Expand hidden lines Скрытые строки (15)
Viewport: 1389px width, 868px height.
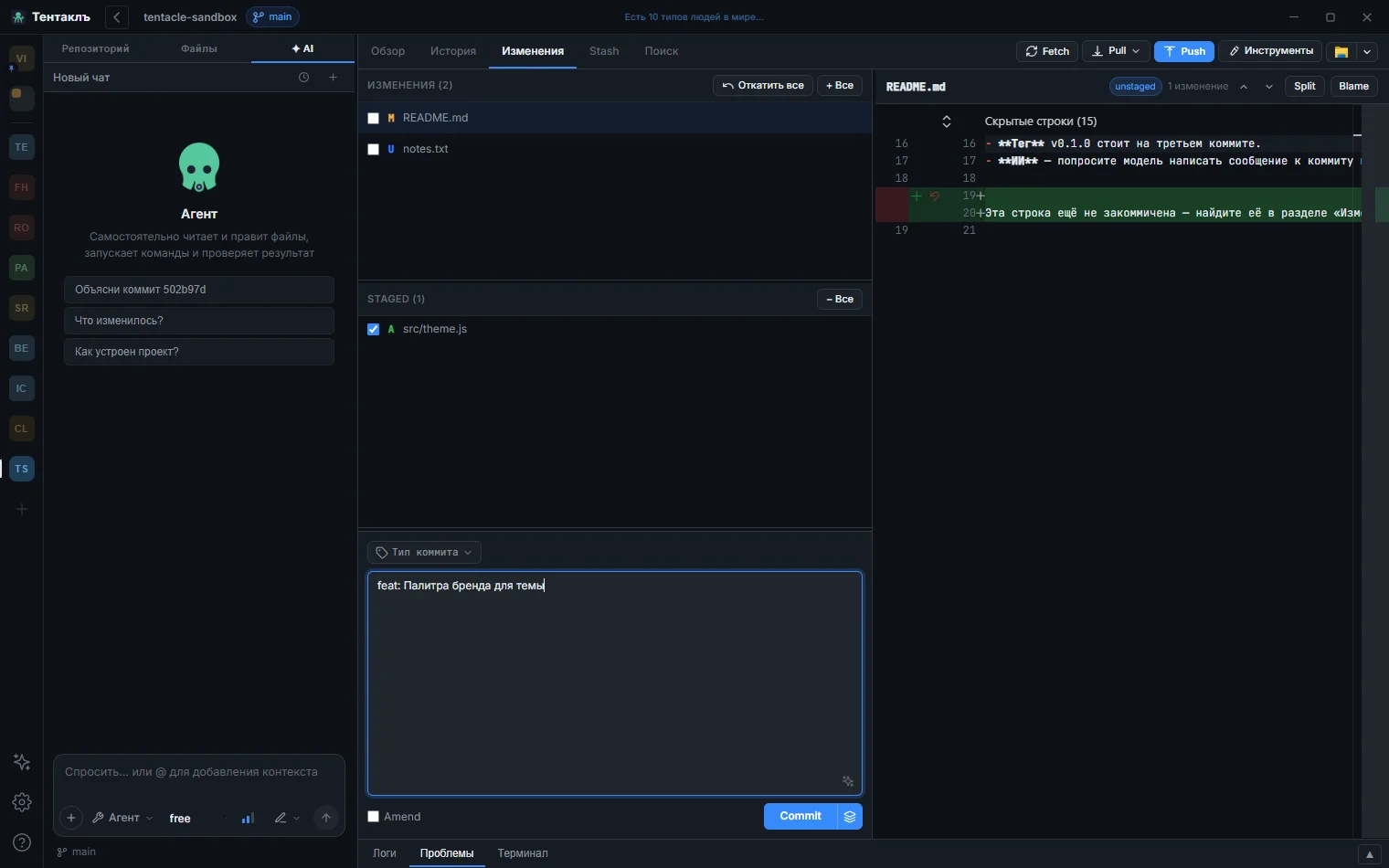(947, 122)
